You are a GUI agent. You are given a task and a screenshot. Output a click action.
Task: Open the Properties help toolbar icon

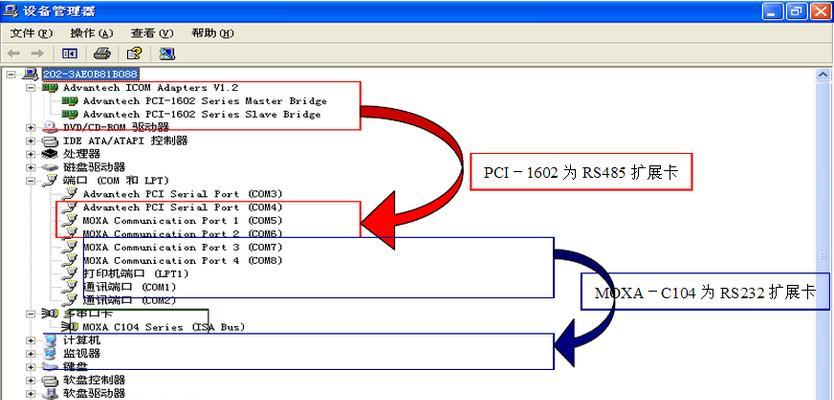coord(134,54)
